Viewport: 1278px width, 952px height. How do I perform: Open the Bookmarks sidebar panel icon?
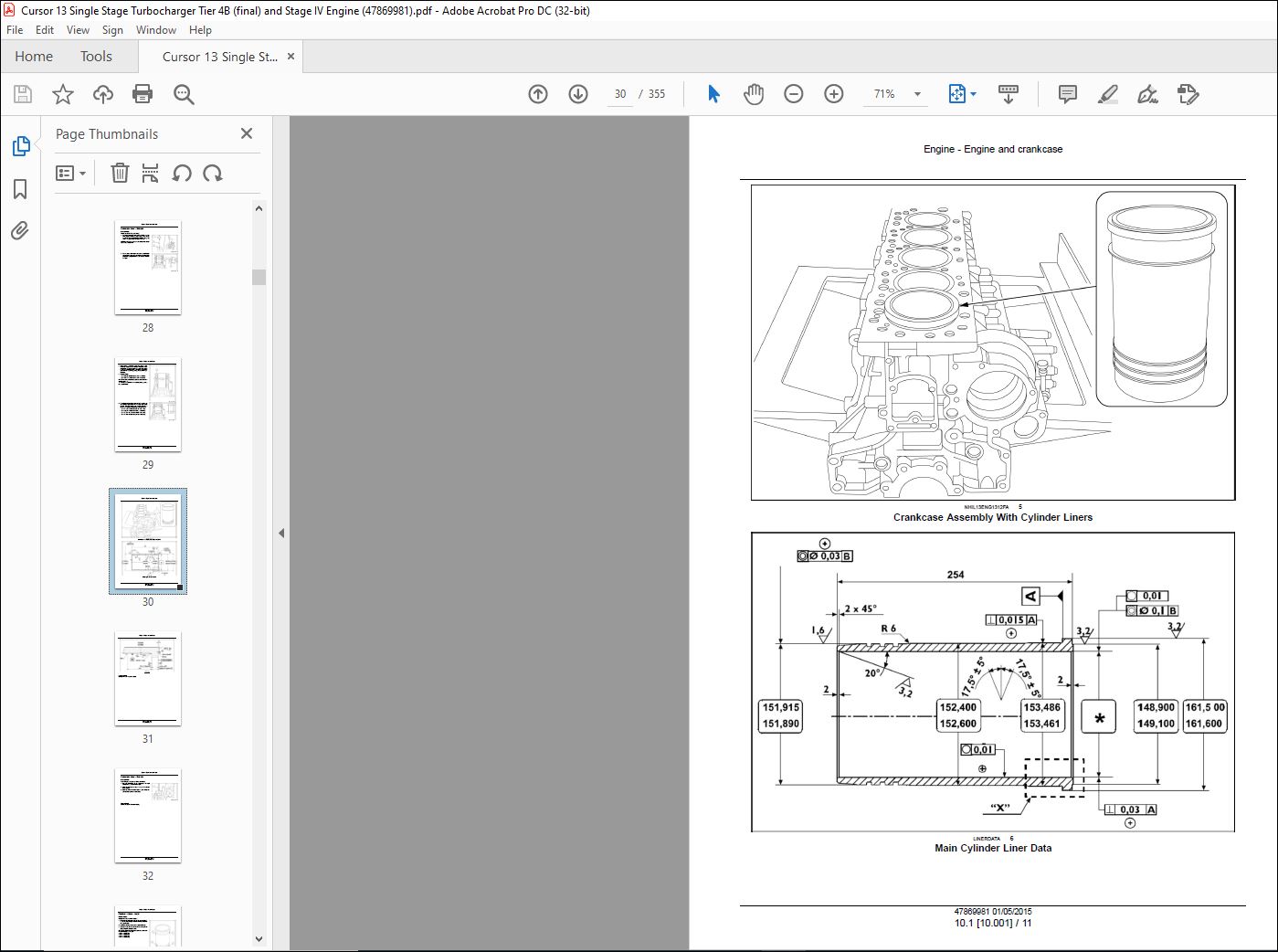point(20,189)
